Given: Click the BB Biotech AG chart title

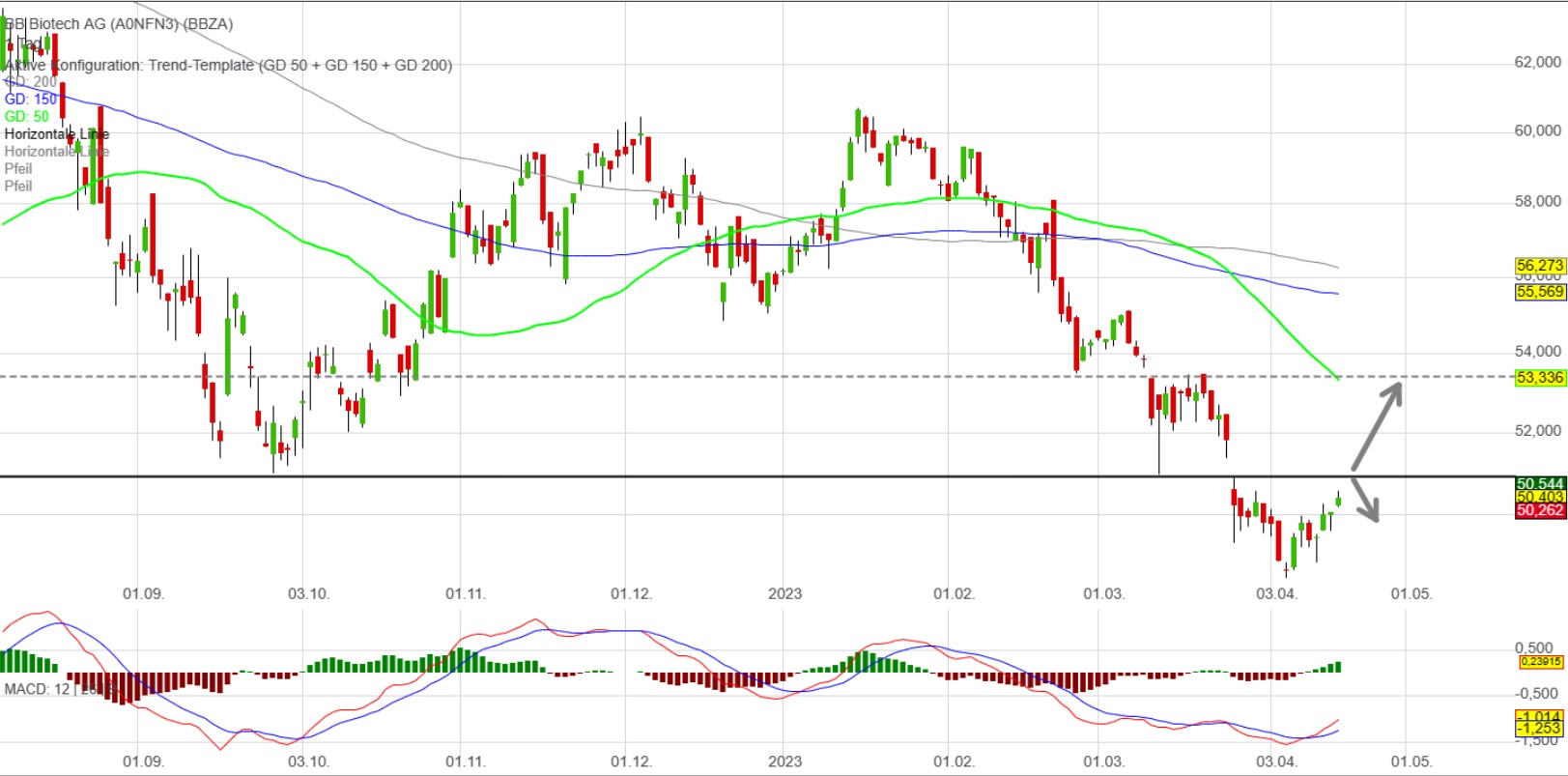Looking at the screenshot, I should pos(119,24).
